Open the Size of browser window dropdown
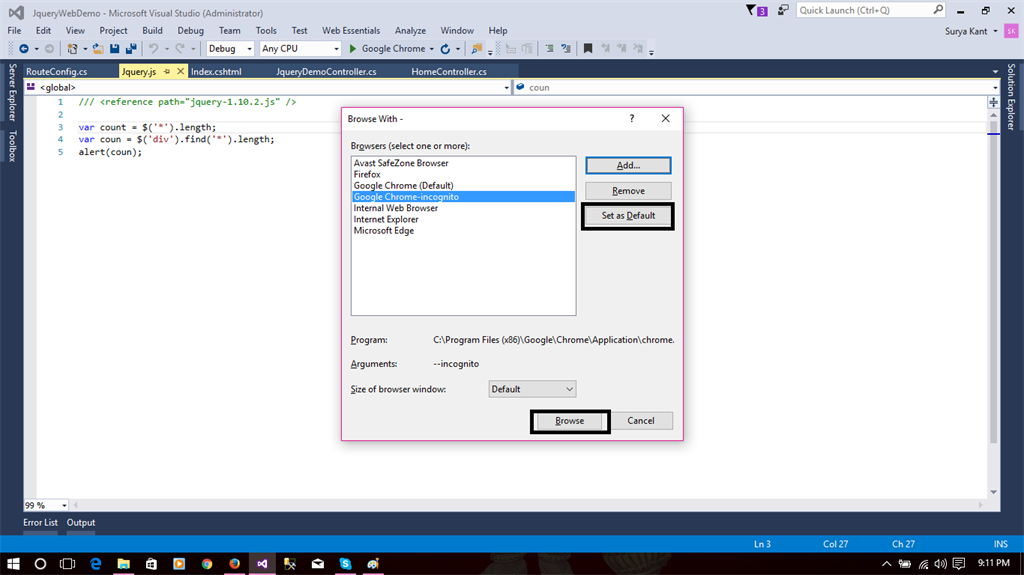 point(532,389)
